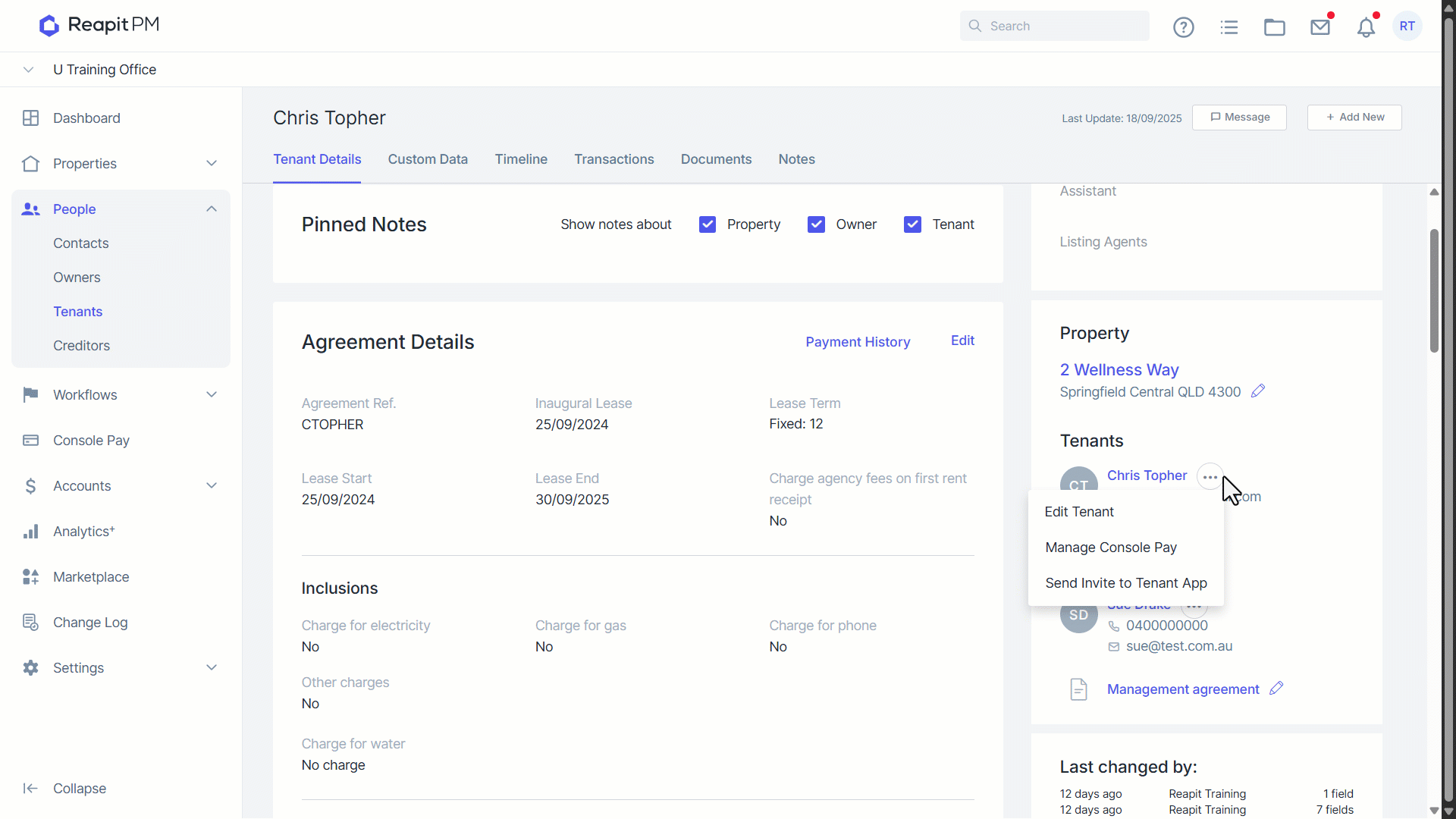The image size is (1456, 819).
Task: Click the Change Log icon
Action: coord(30,623)
